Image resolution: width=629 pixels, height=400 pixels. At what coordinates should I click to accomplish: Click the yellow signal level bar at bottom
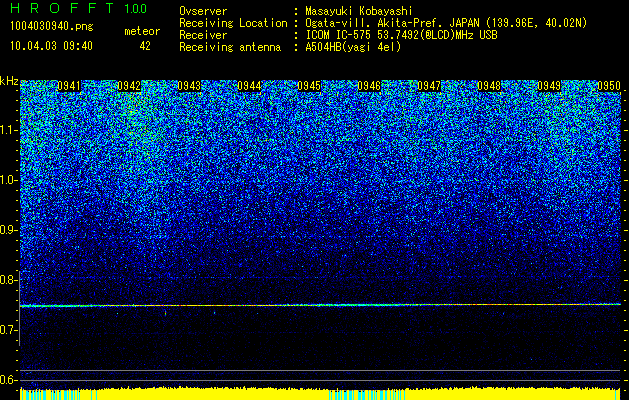click(x=320, y=394)
